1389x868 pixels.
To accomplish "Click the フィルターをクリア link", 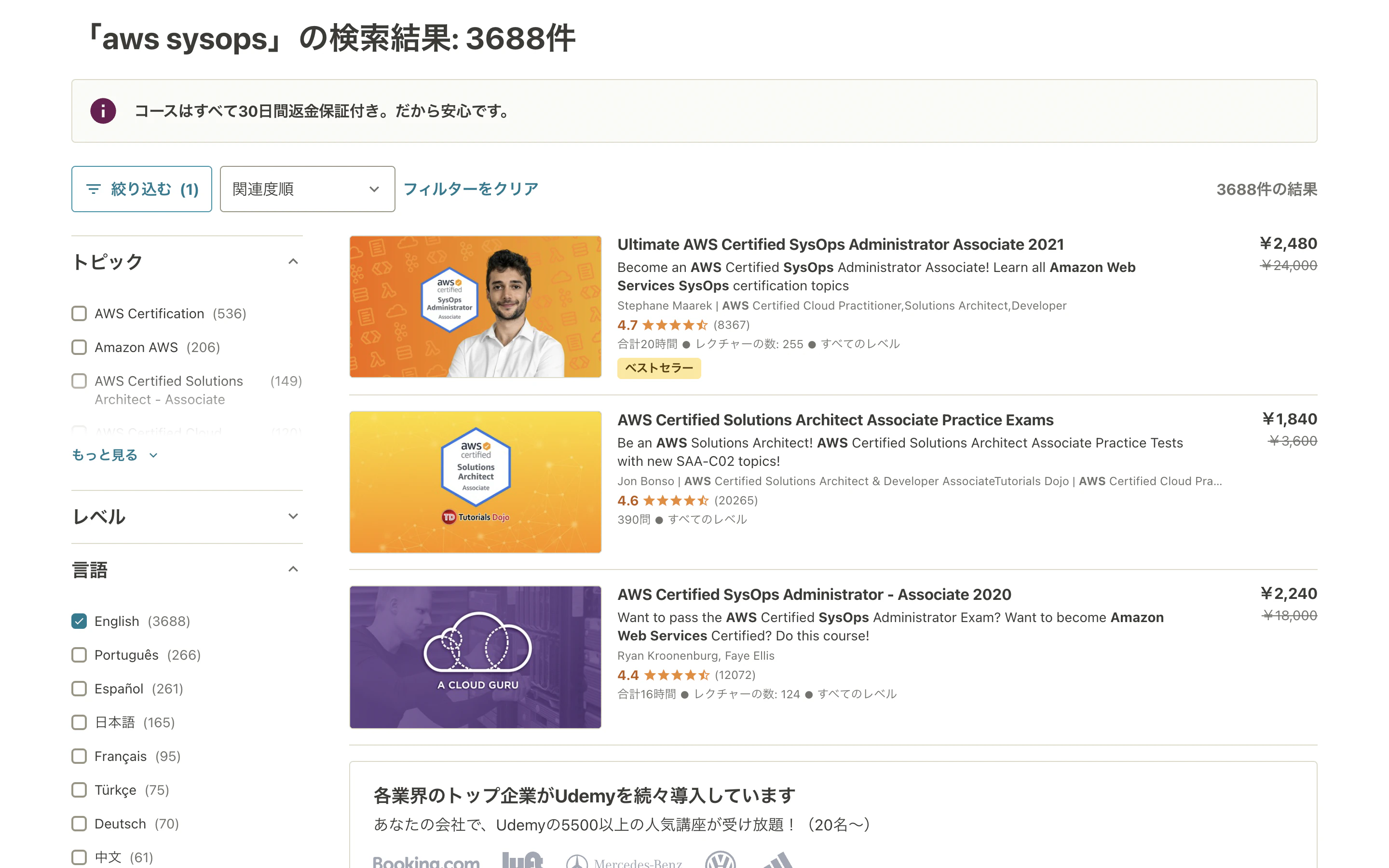I will click(471, 189).
